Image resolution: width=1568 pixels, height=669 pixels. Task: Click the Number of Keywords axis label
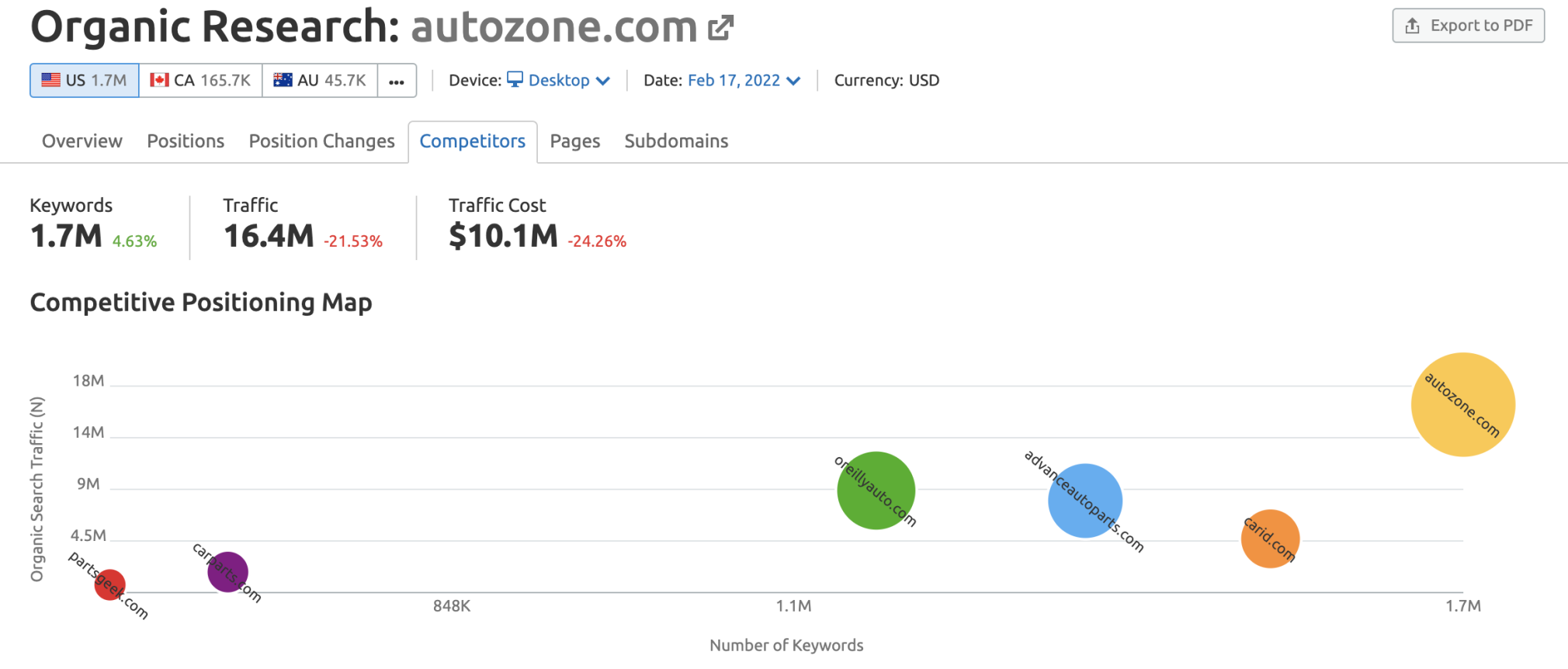point(786,645)
